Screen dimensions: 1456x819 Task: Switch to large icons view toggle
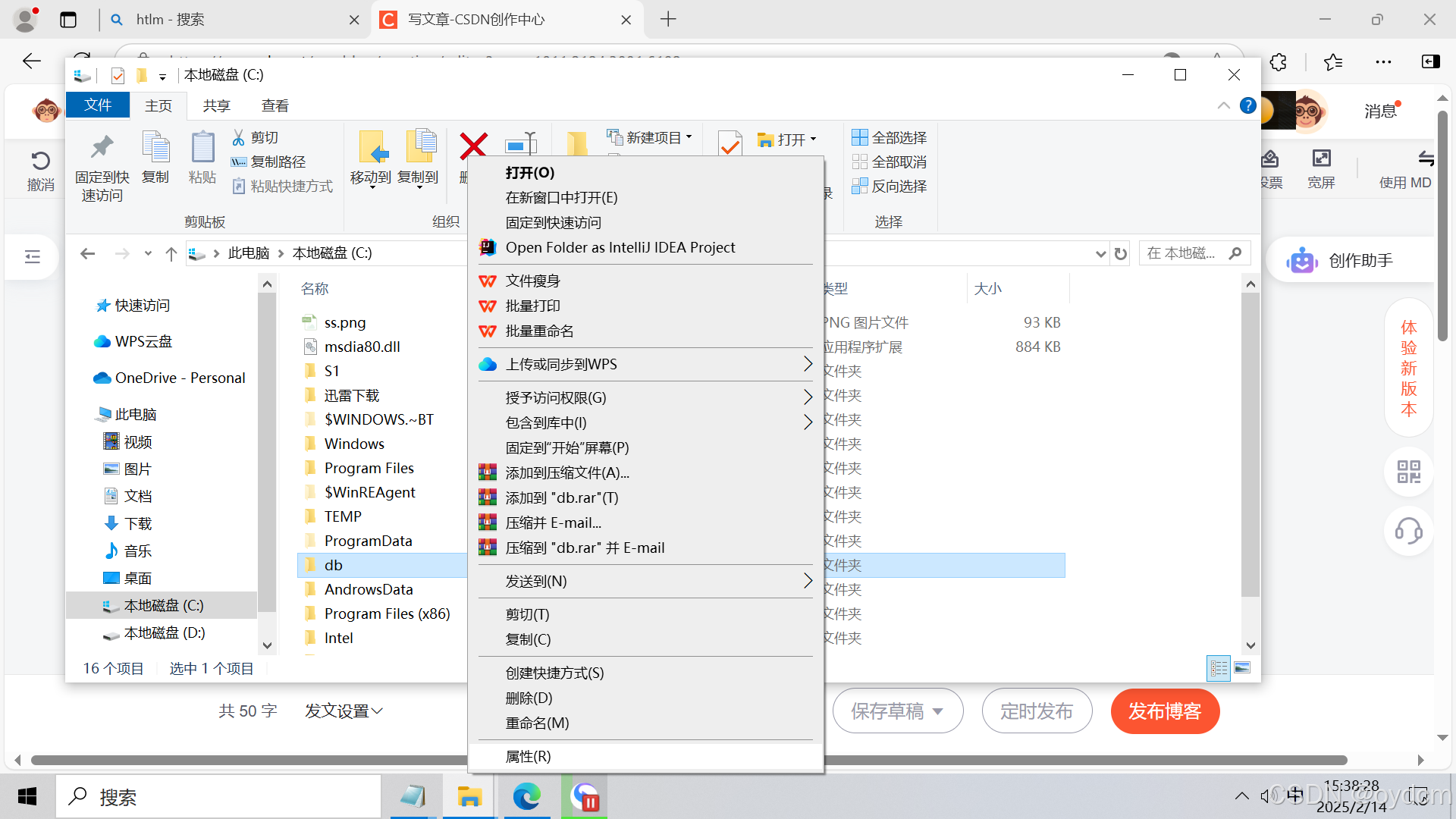(x=1242, y=668)
